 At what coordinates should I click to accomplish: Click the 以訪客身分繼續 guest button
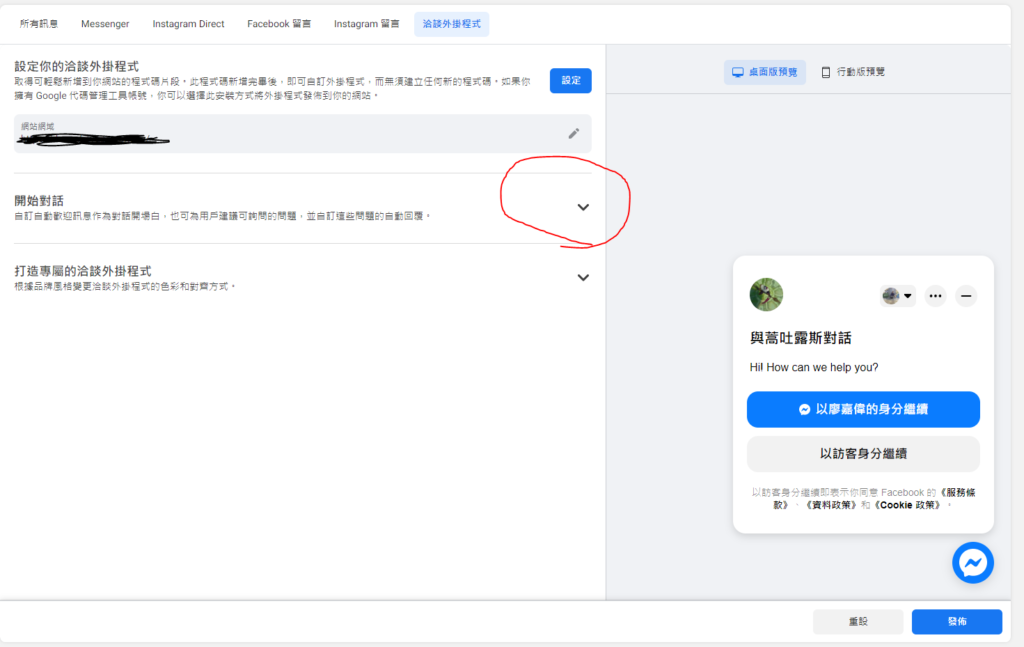862,454
